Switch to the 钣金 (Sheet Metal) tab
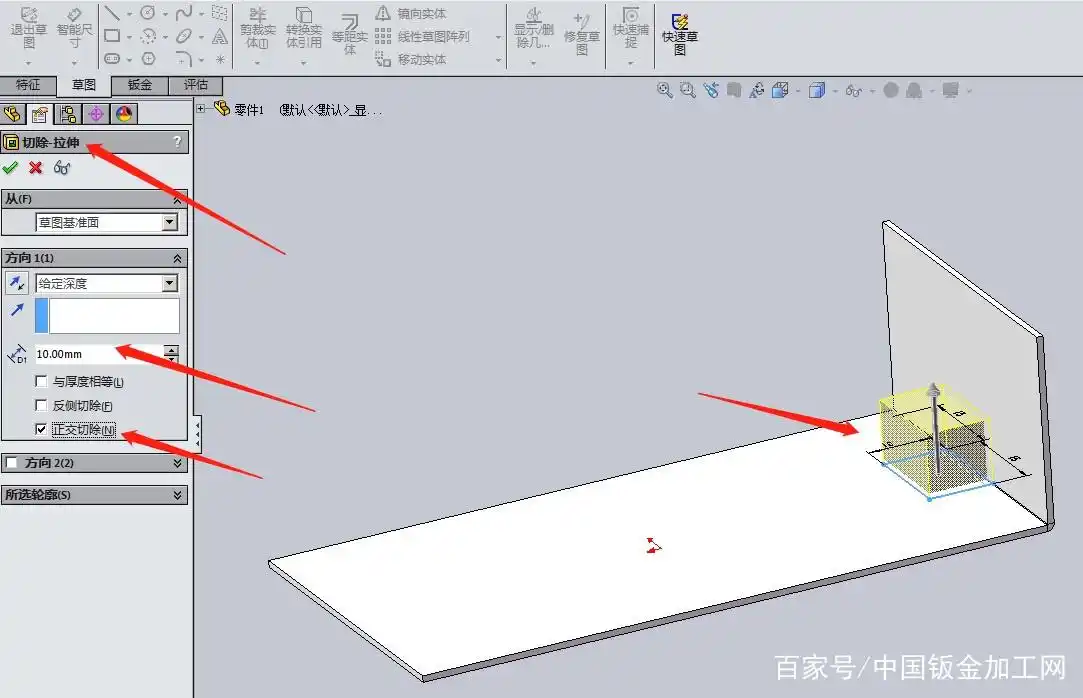Viewport: 1083px width, 698px height. tap(140, 85)
